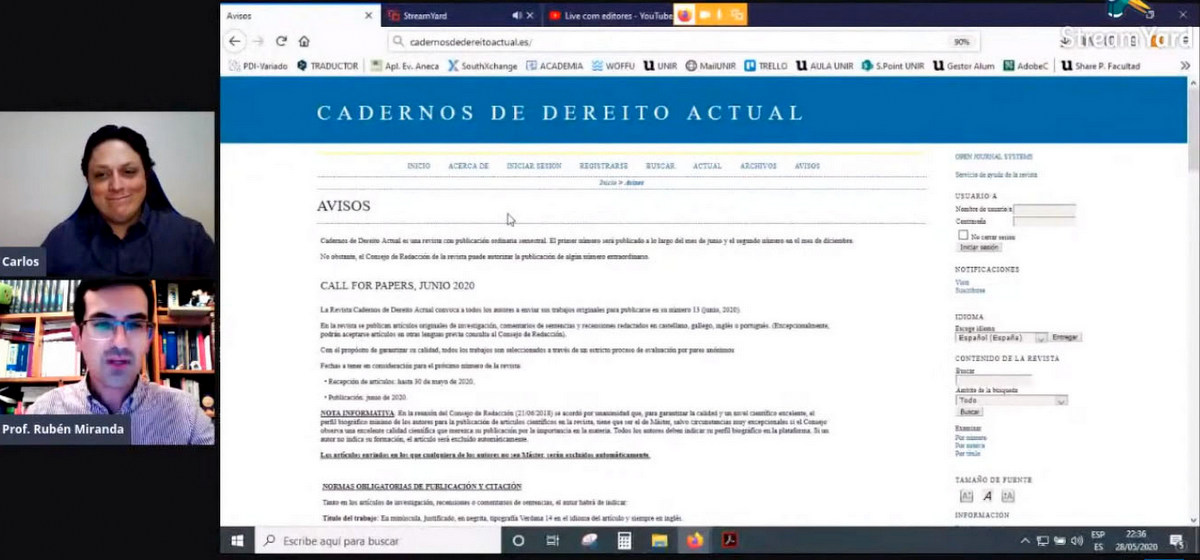
Task: Open the ARCHIVOS navigation menu item
Action: click(x=758, y=166)
